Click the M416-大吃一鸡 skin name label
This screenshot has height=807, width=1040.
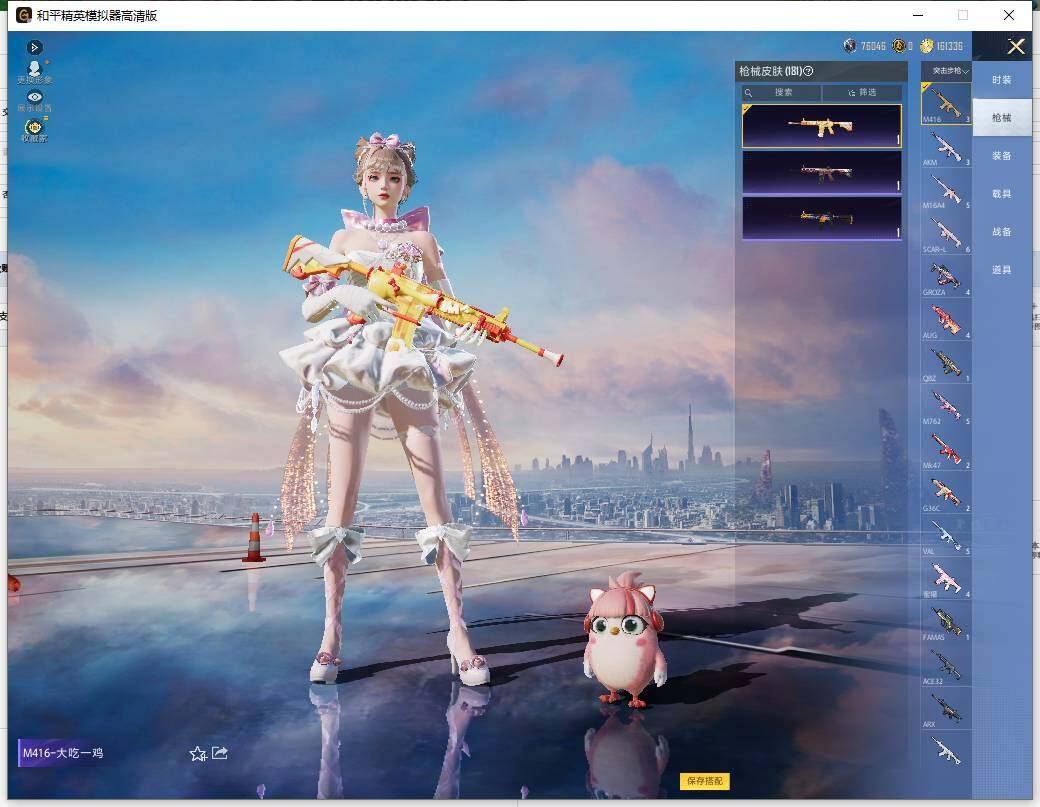[62, 753]
